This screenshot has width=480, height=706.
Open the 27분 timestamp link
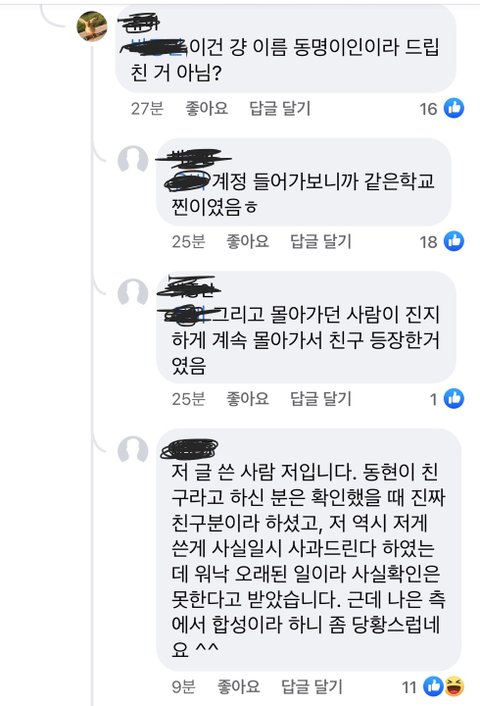(x=147, y=109)
